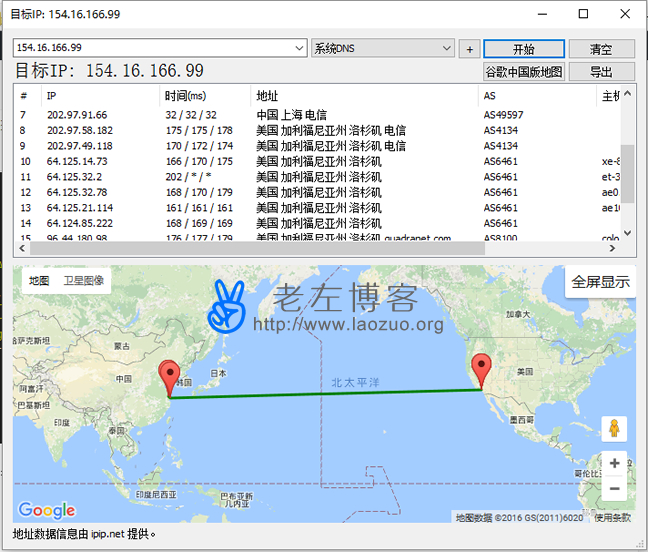The image size is (648, 552).
Task: Open the target IP address dropdown
Action: point(300,48)
